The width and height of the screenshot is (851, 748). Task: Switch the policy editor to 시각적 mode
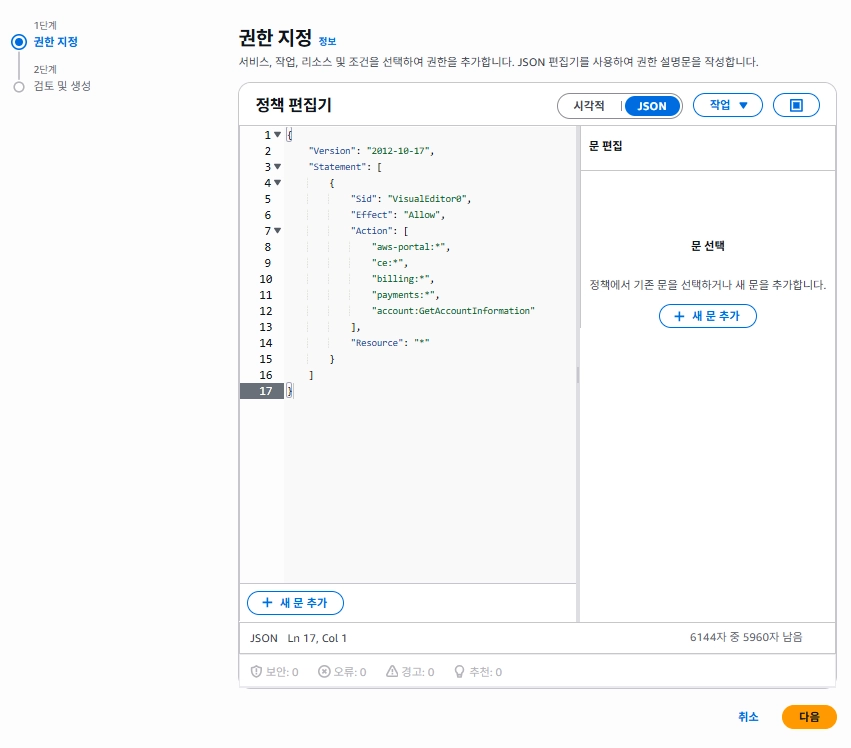(x=588, y=104)
